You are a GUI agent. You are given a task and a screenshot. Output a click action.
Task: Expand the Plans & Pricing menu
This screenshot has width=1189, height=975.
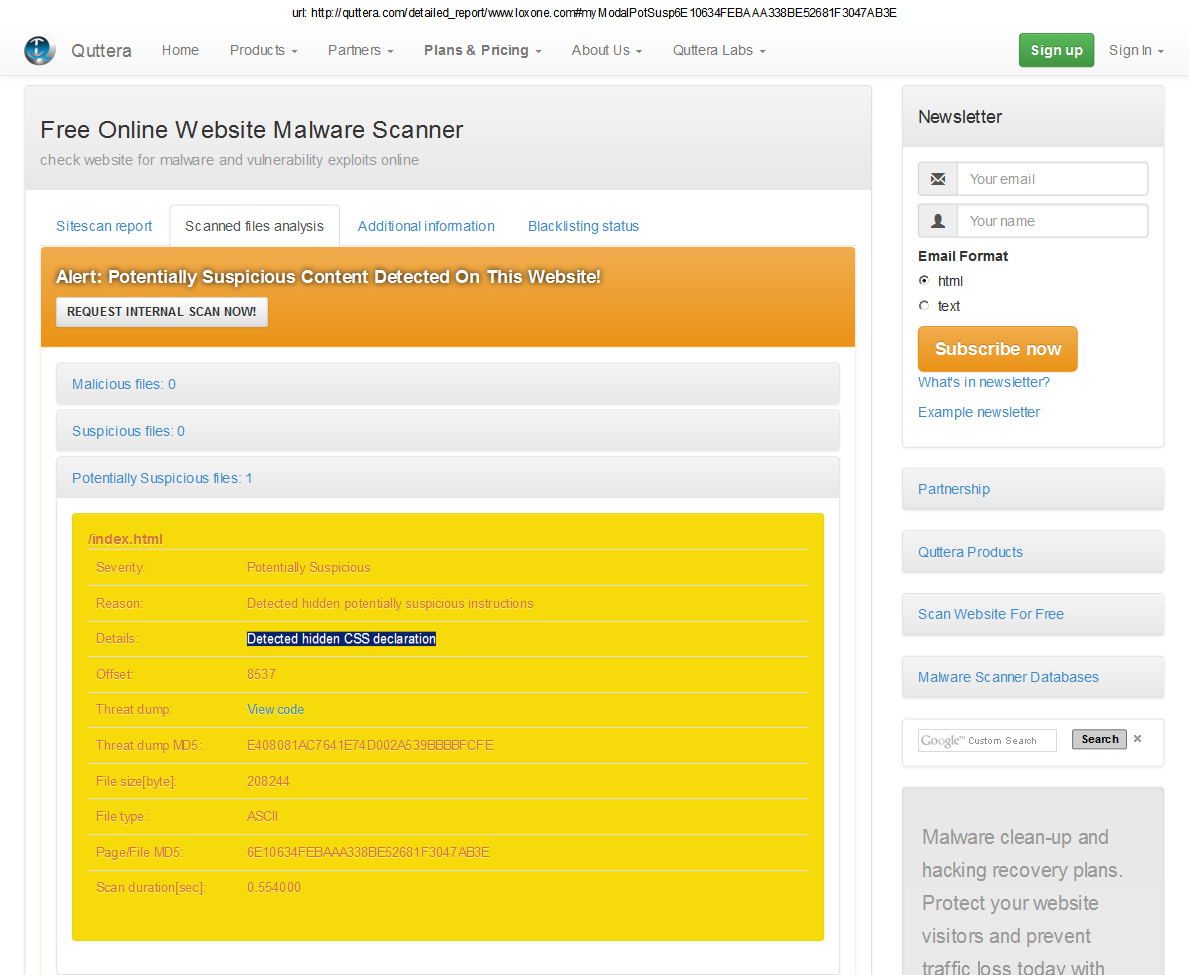482,50
